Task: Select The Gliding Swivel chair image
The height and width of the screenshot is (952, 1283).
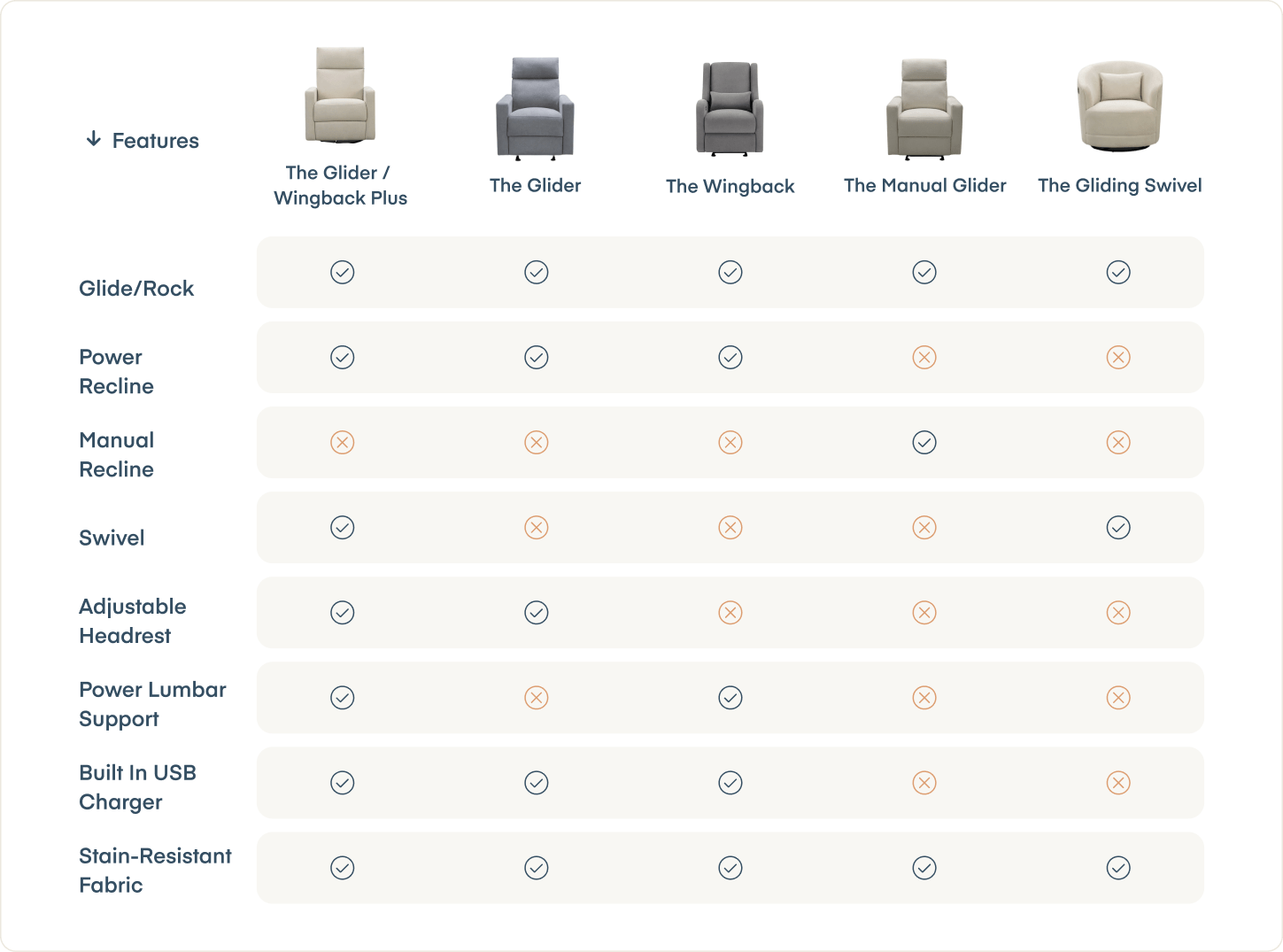Action: pyautogui.click(x=1120, y=106)
